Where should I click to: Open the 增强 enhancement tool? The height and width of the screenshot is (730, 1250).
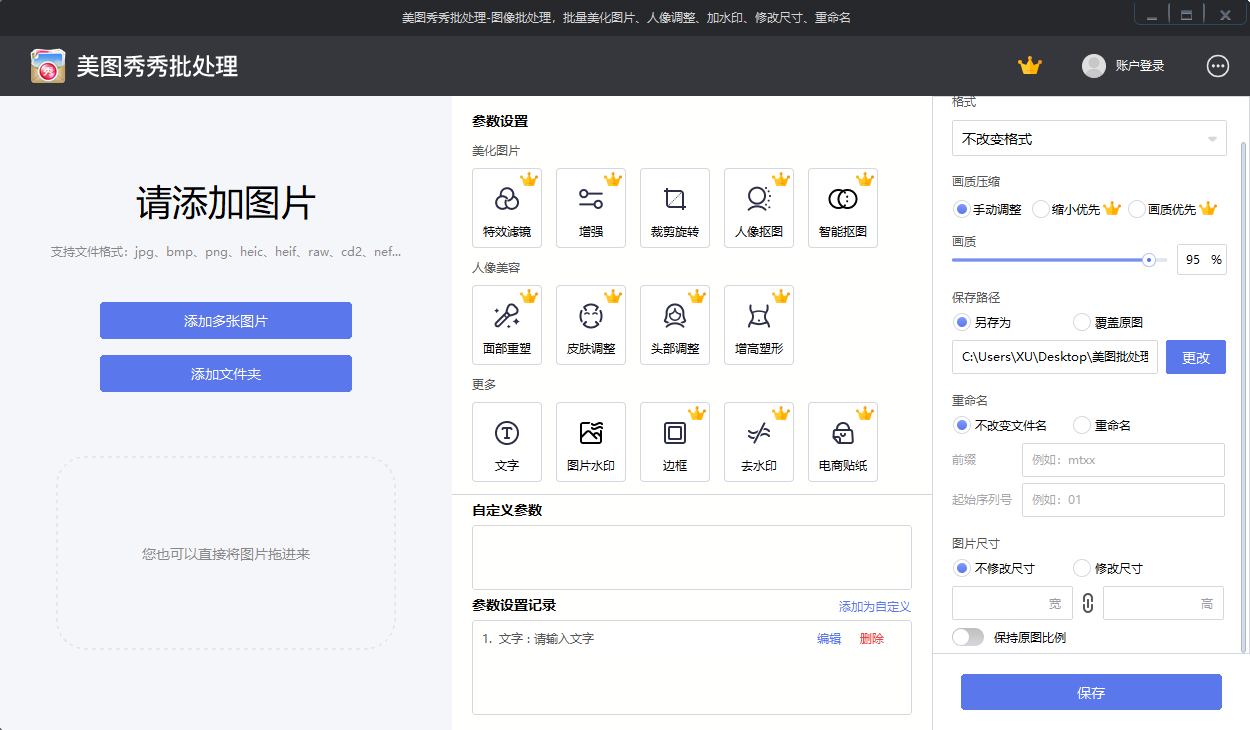click(591, 207)
